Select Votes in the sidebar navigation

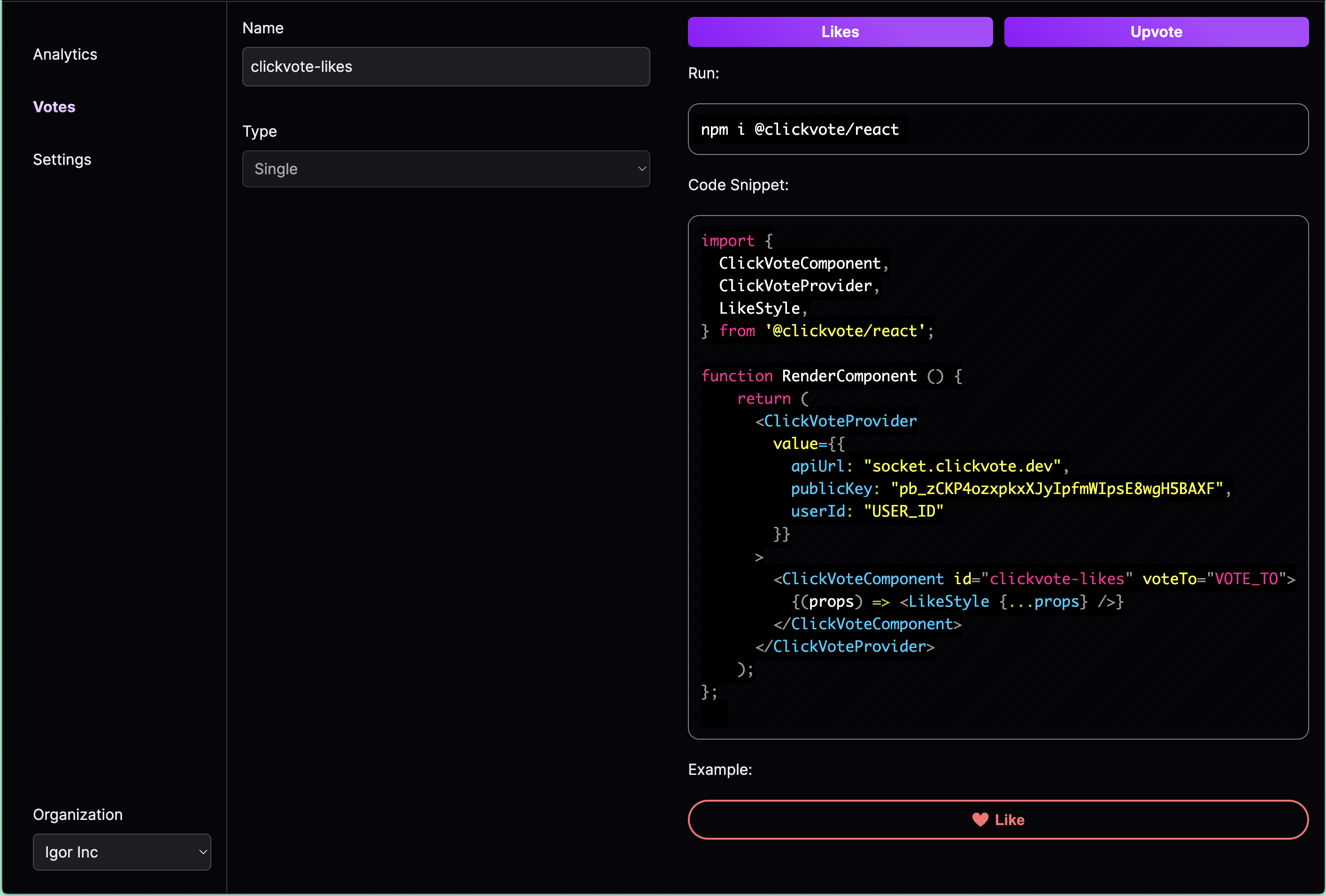(x=54, y=107)
